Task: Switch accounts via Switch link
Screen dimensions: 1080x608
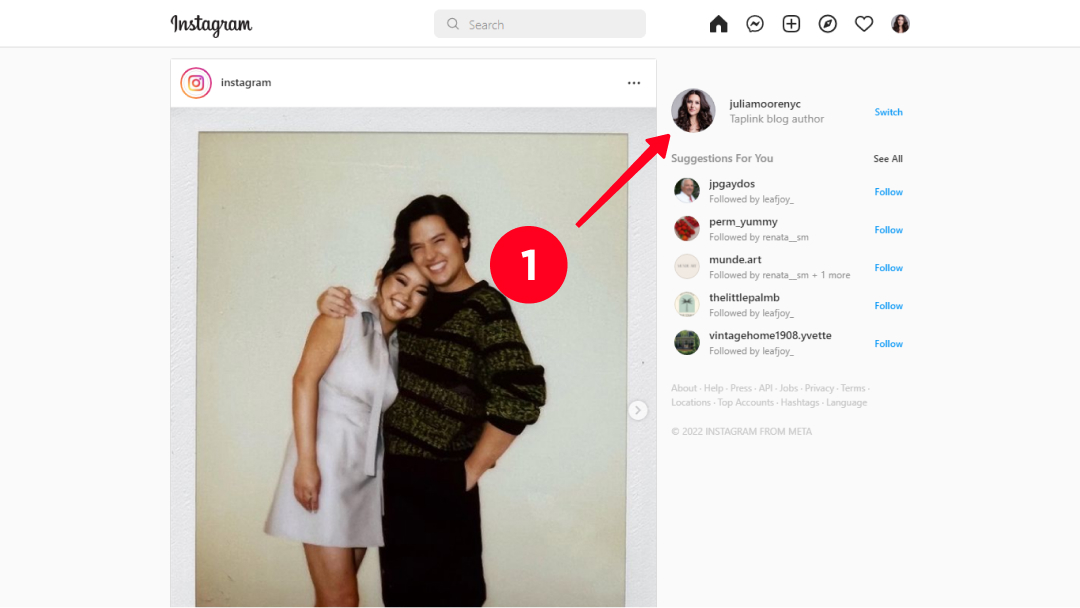Action: tap(889, 112)
